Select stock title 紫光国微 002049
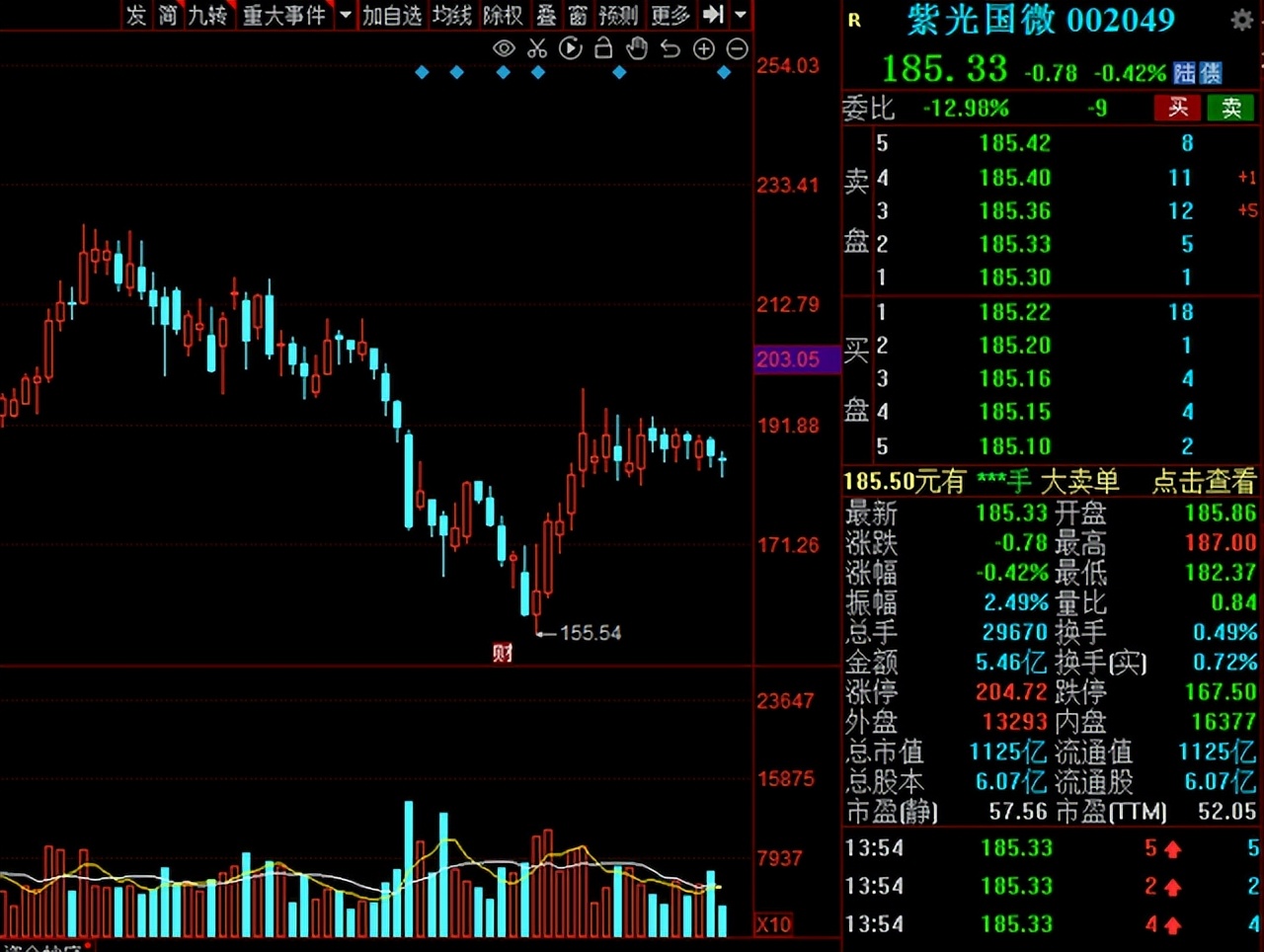The width and height of the screenshot is (1264, 952). pyautogui.click(x=1041, y=20)
